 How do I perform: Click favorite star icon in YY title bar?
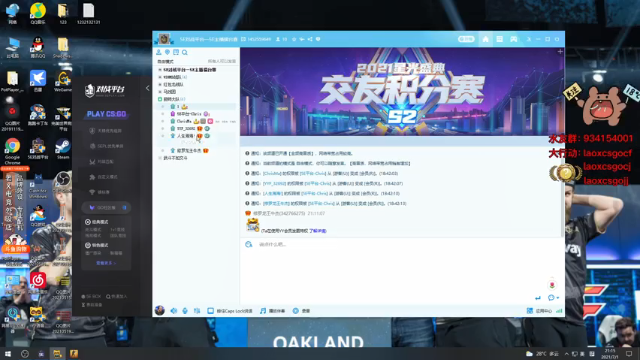tap(294, 39)
